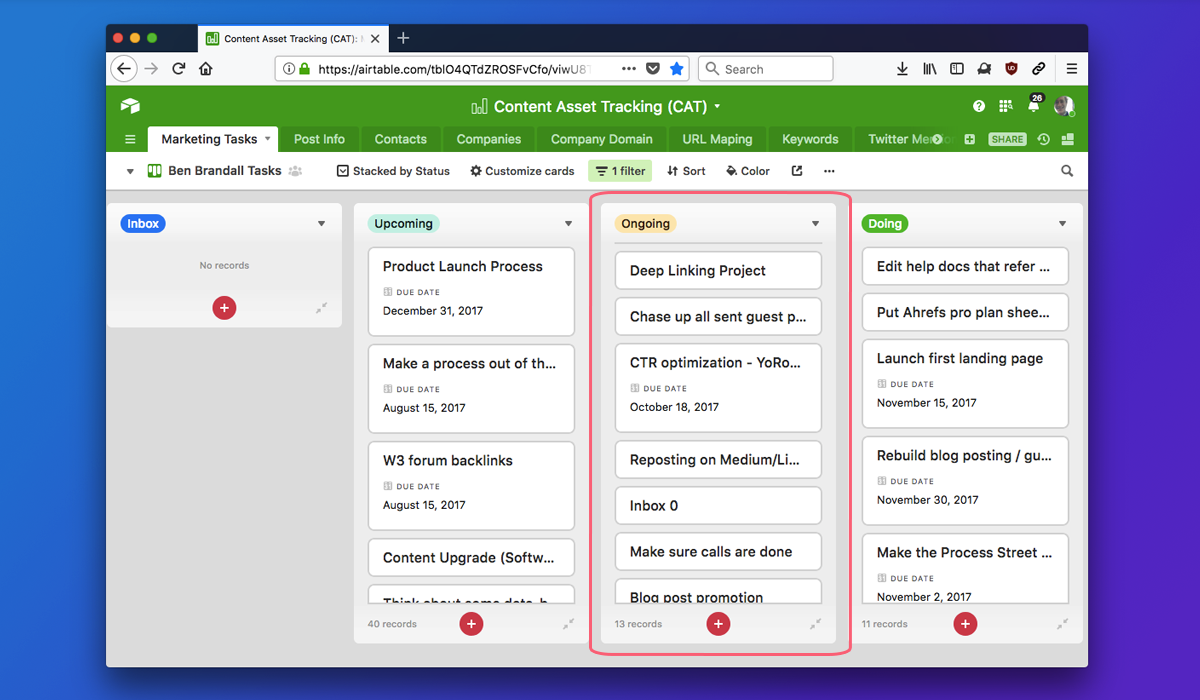The height and width of the screenshot is (700, 1200).
Task: Click the airtable.com URL address field
Action: (455, 69)
